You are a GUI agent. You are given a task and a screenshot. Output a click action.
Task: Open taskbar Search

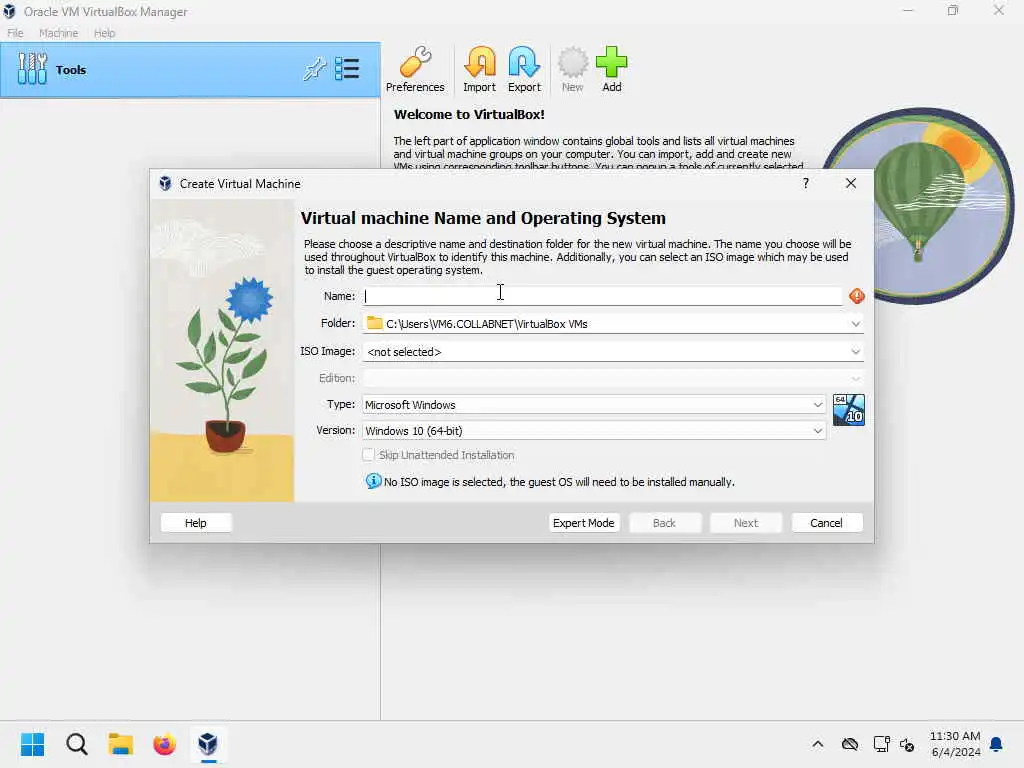click(x=76, y=744)
